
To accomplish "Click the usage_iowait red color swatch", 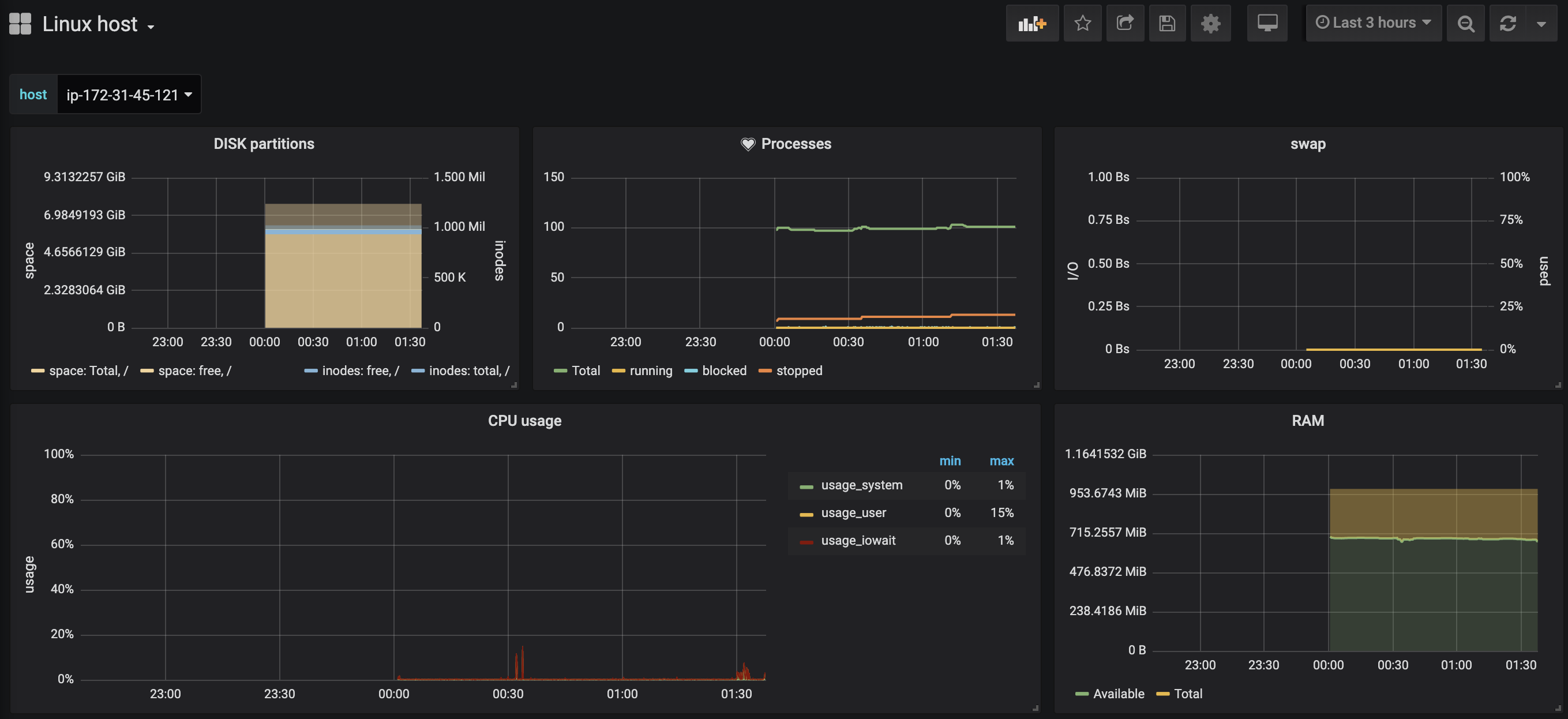I will tap(806, 541).
